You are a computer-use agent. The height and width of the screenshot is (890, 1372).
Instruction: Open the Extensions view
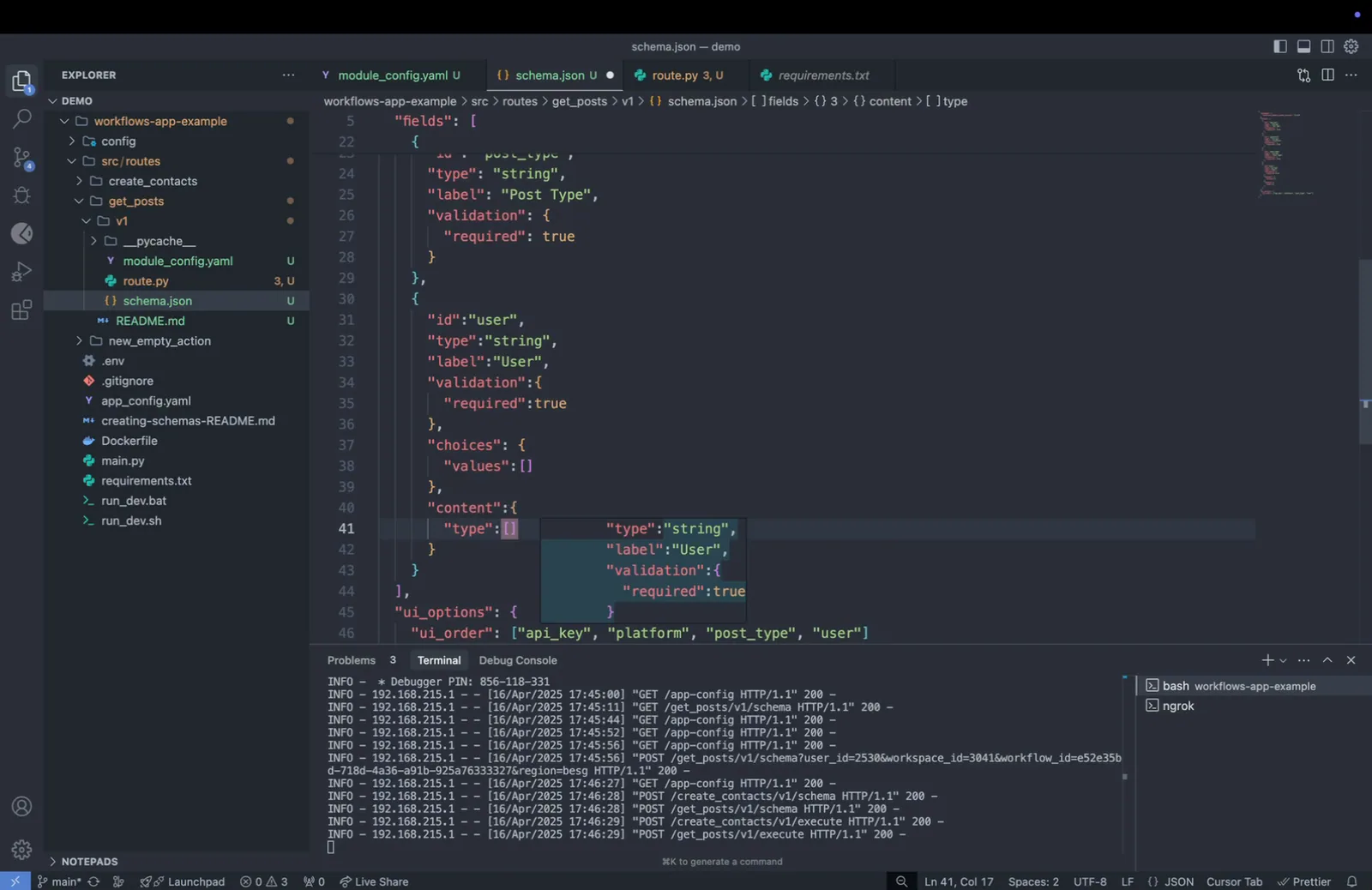(x=21, y=310)
